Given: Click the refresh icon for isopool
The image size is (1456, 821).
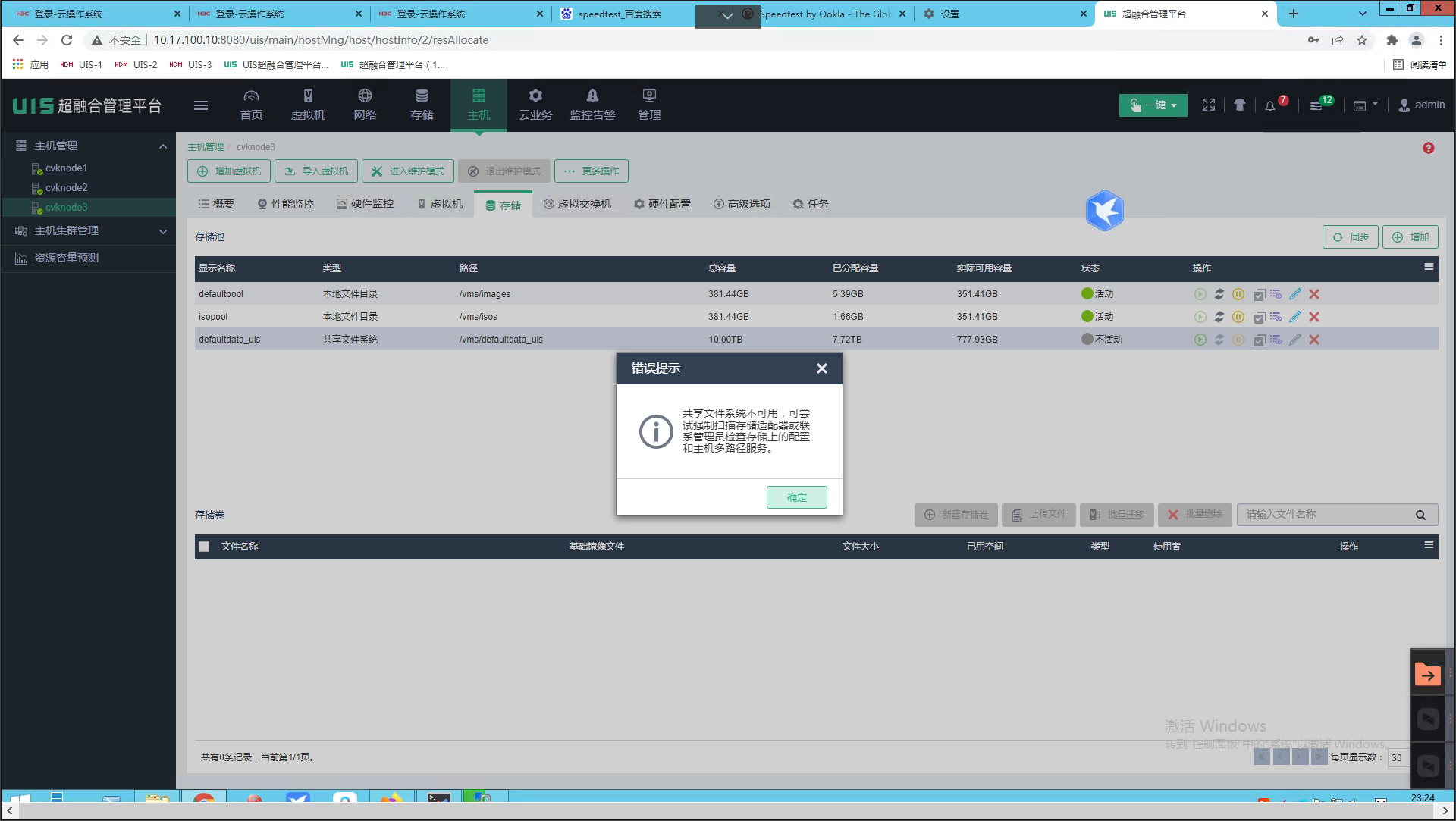Looking at the screenshot, I should (x=1219, y=317).
